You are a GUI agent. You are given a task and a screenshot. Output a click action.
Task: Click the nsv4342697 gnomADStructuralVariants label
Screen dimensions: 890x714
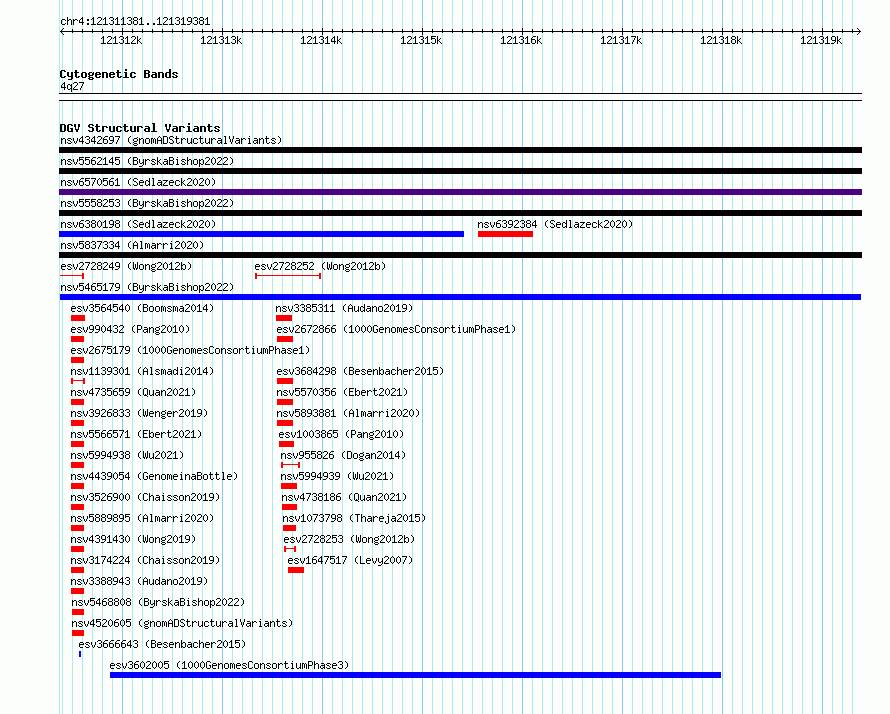click(171, 140)
